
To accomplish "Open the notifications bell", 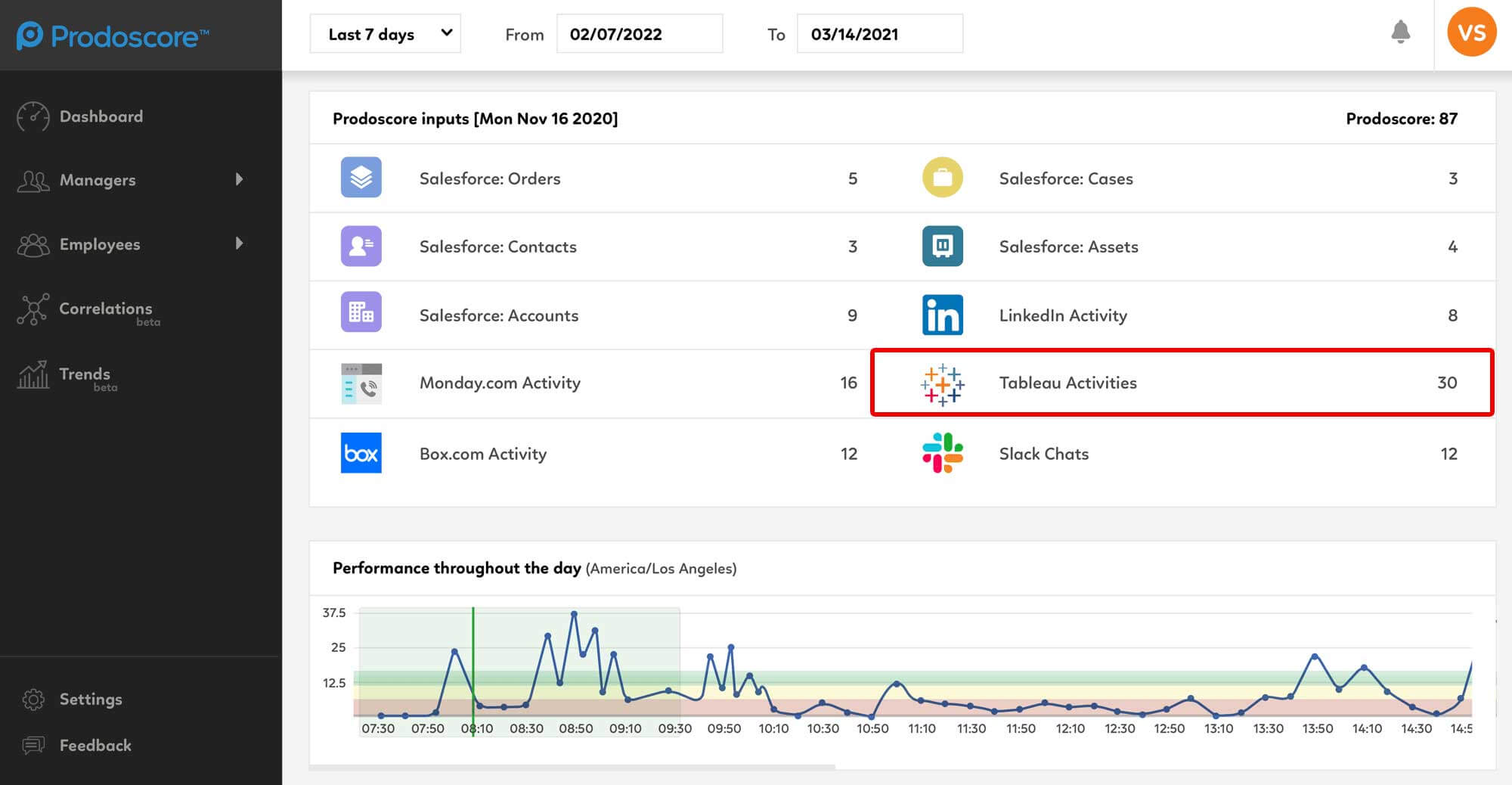I will (x=1400, y=32).
